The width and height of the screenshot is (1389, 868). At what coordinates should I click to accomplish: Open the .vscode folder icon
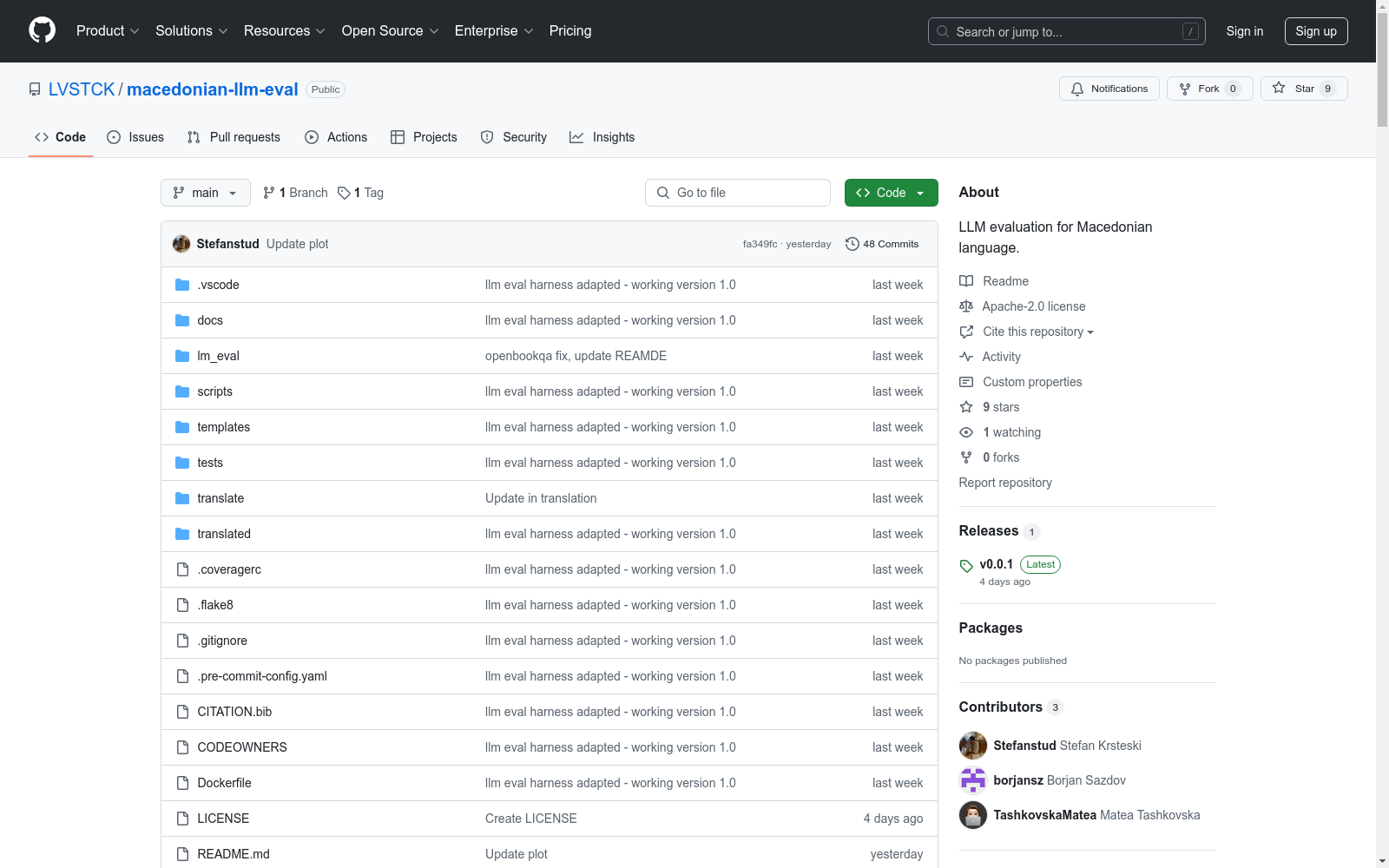[x=182, y=285]
